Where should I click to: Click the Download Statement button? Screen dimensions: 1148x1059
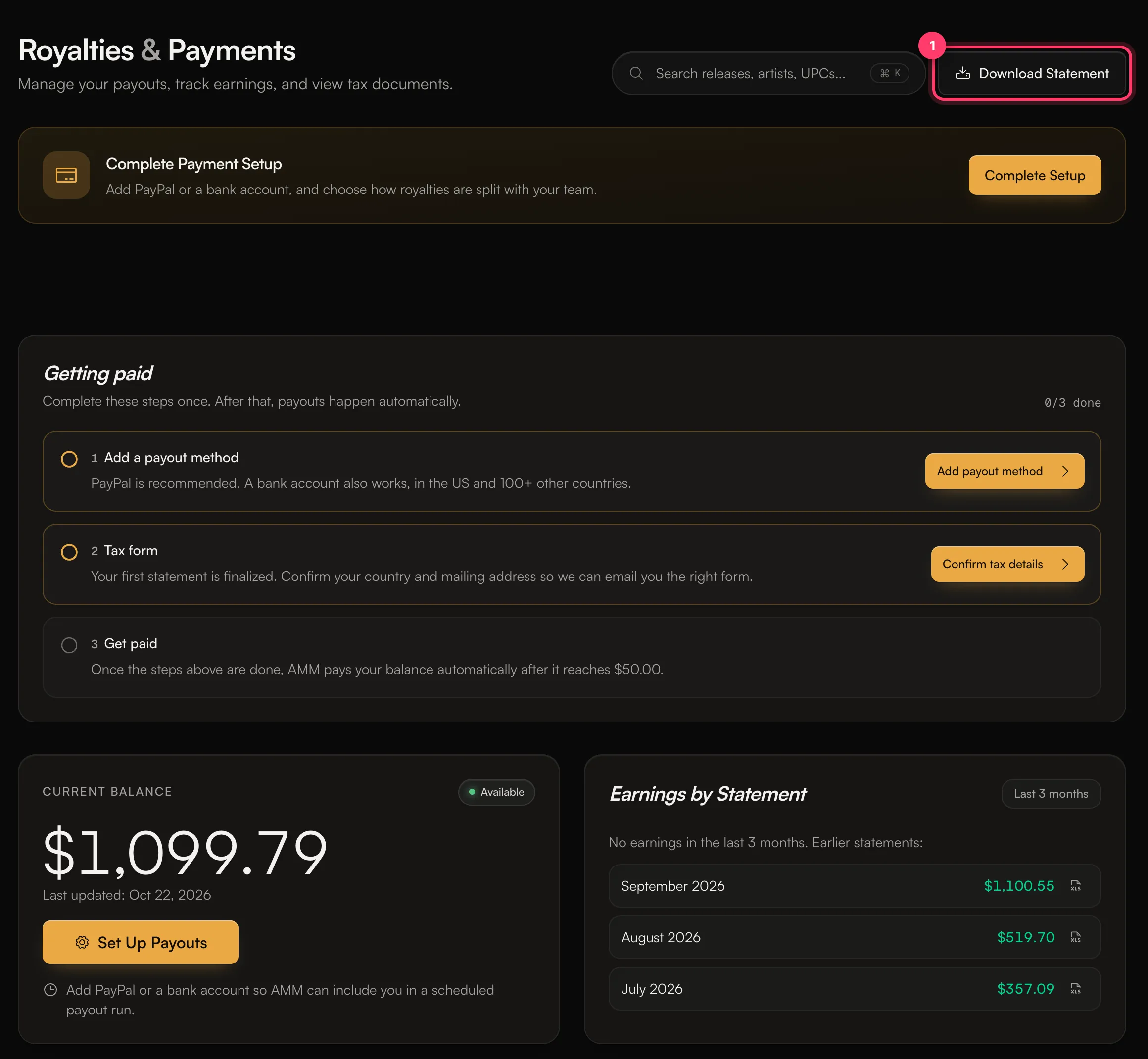pos(1032,73)
